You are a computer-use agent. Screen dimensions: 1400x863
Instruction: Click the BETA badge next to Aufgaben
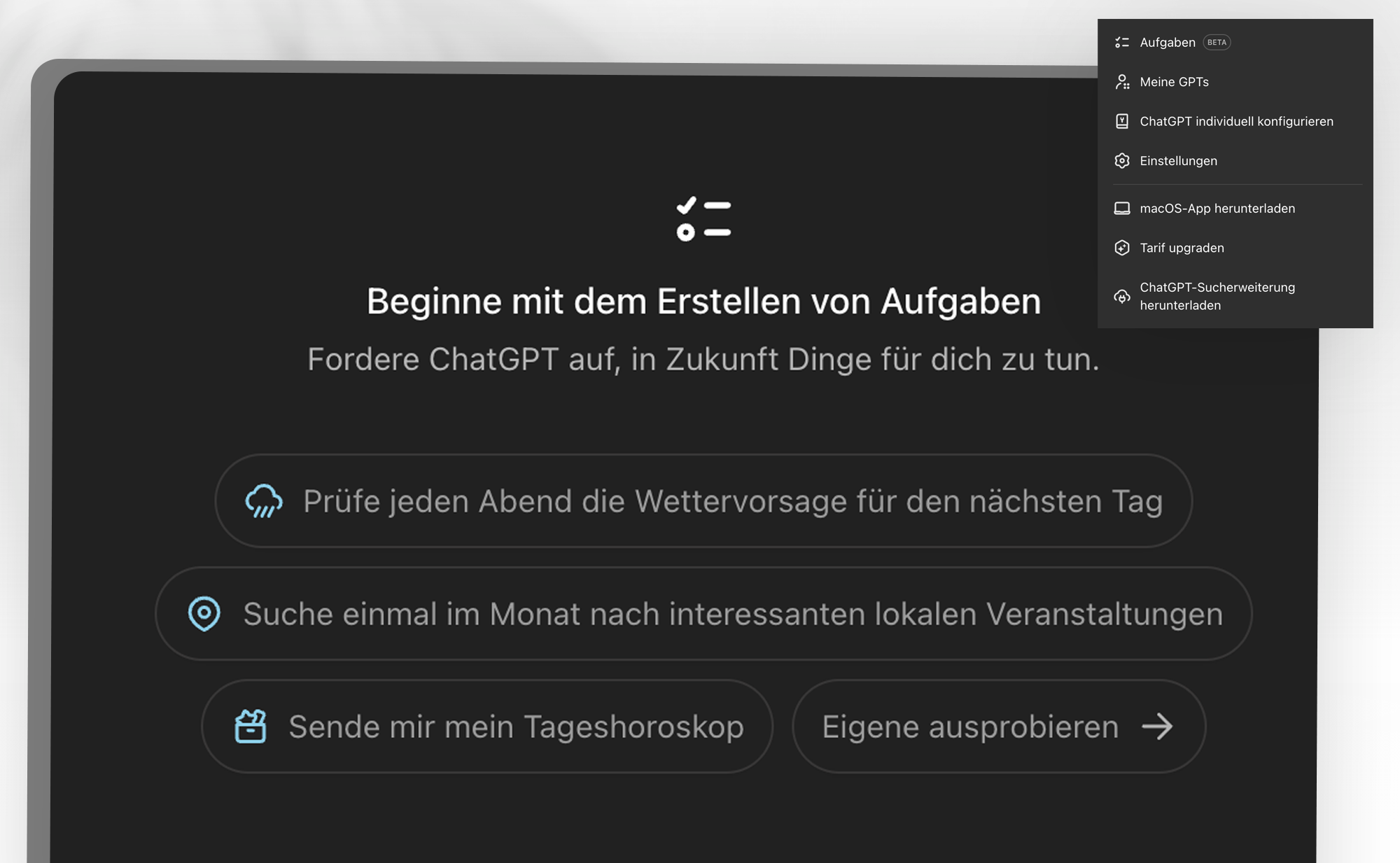(1217, 42)
